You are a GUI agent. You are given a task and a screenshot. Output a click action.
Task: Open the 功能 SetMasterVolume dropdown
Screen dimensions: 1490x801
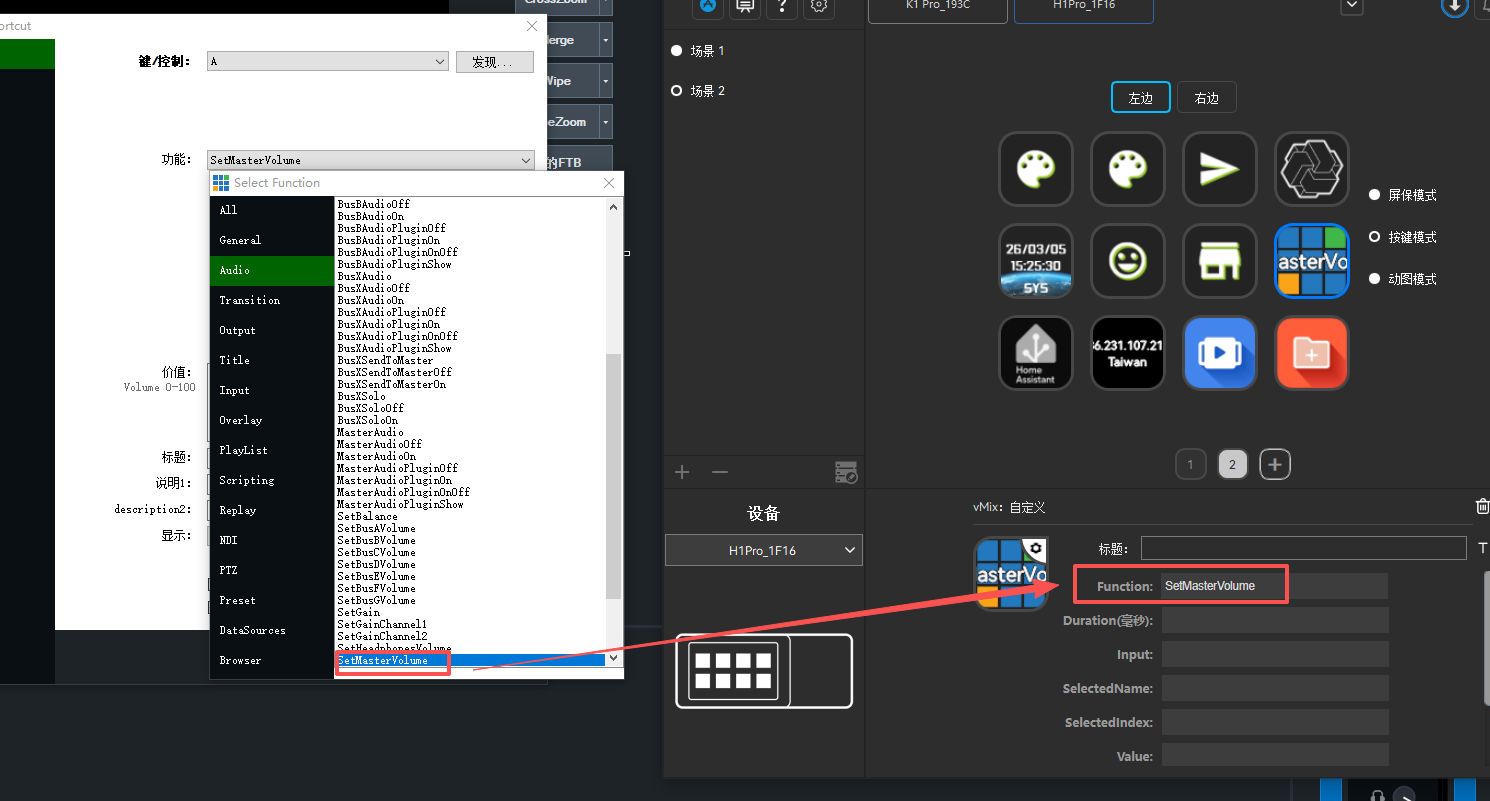pyautogui.click(x=371, y=160)
